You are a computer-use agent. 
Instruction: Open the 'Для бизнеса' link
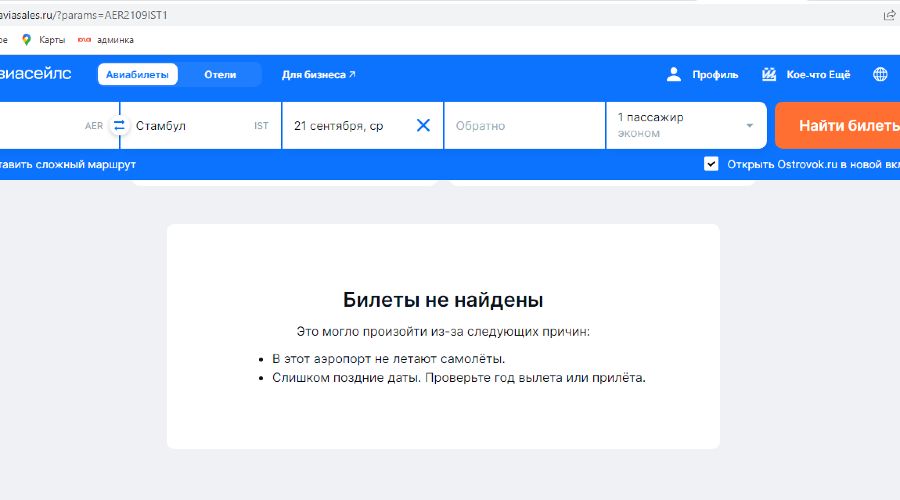[x=318, y=74]
